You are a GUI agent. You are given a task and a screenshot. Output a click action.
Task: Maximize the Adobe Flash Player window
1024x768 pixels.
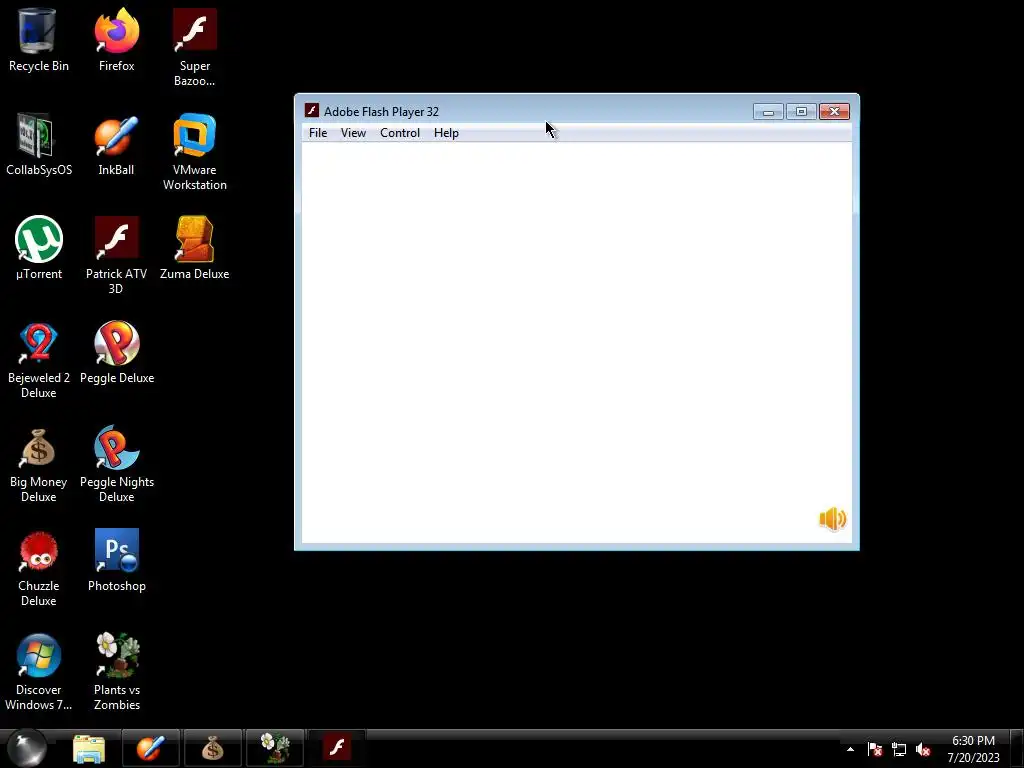pyautogui.click(x=801, y=112)
